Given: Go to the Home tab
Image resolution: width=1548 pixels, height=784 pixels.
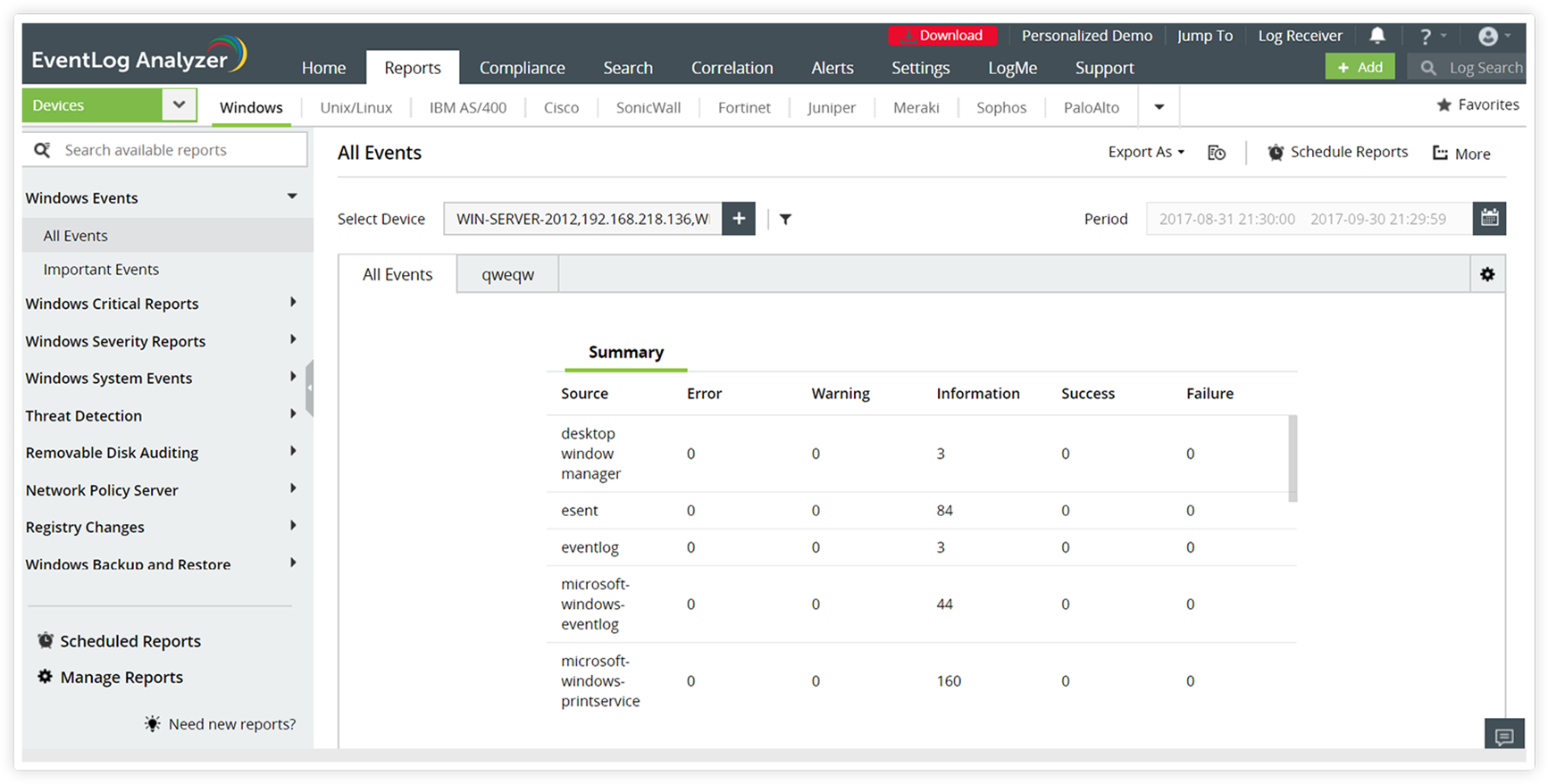Looking at the screenshot, I should click(x=323, y=68).
